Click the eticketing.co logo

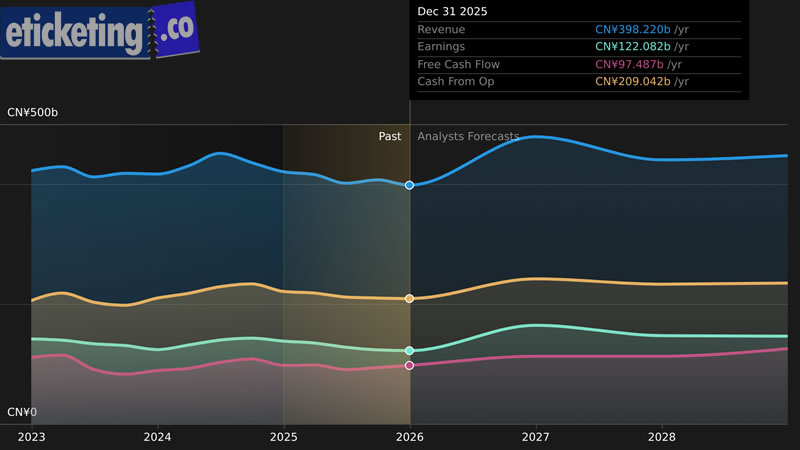[x=99, y=31]
